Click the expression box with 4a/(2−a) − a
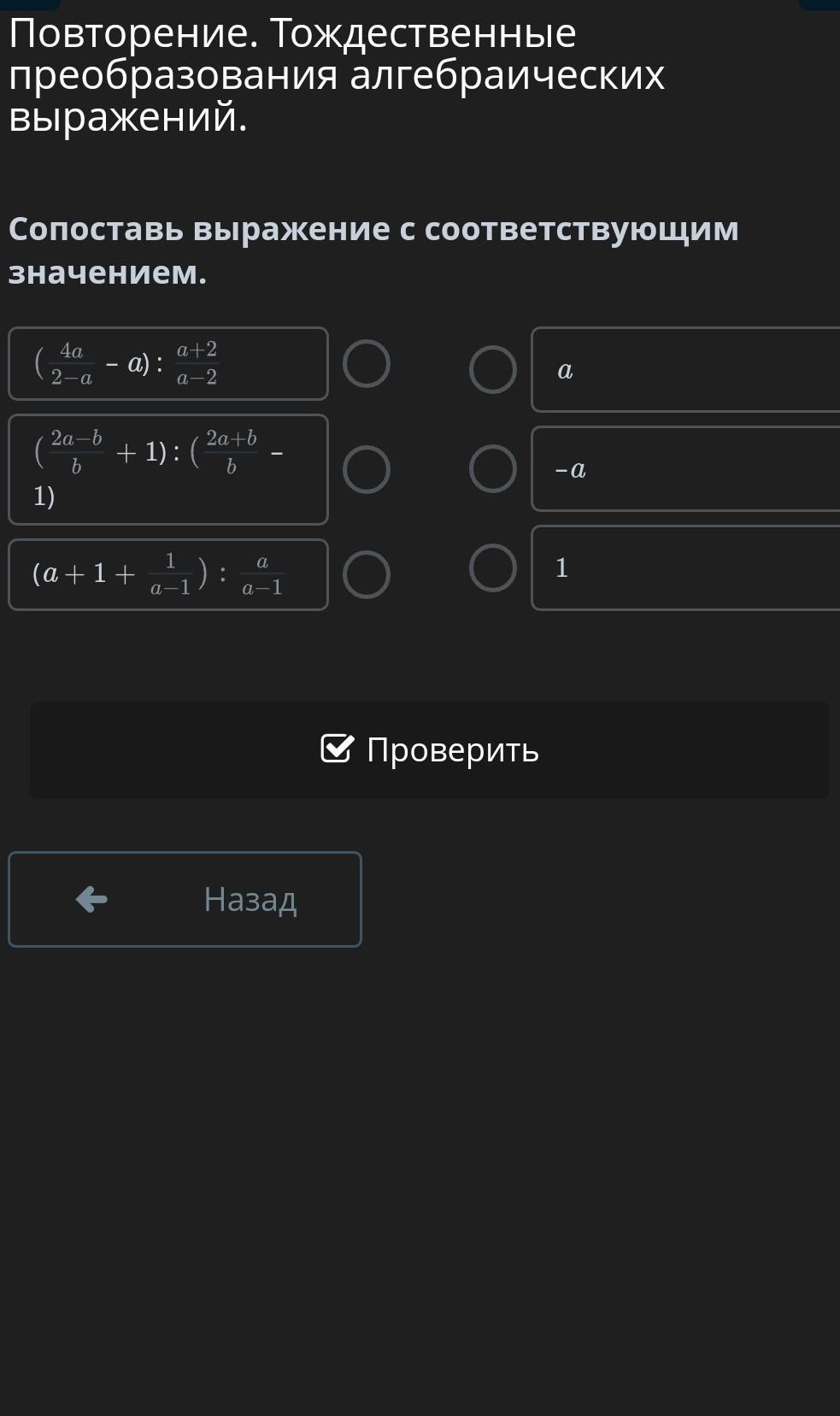The width and height of the screenshot is (840, 1416). [167, 363]
